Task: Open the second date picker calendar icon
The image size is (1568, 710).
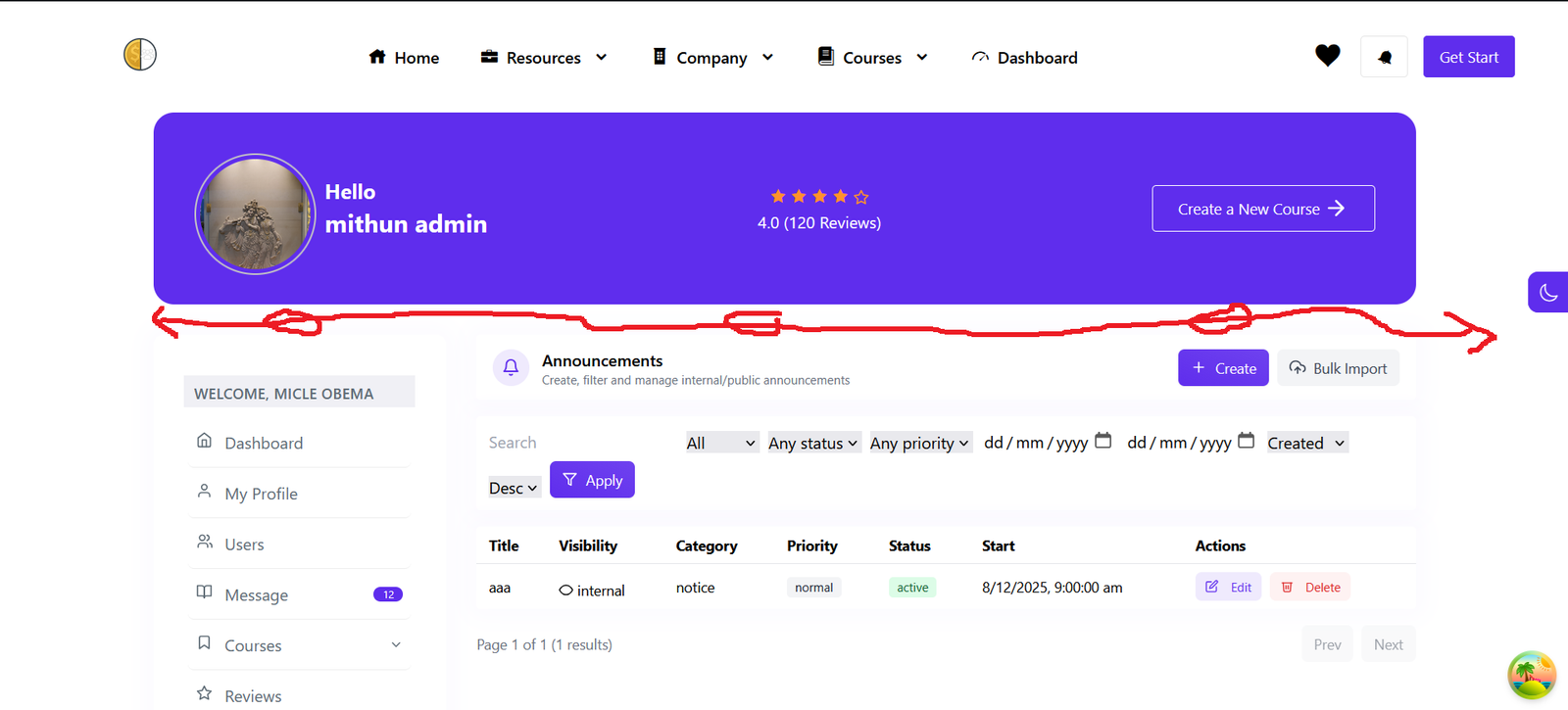Action: click(x=1246, y=441)
